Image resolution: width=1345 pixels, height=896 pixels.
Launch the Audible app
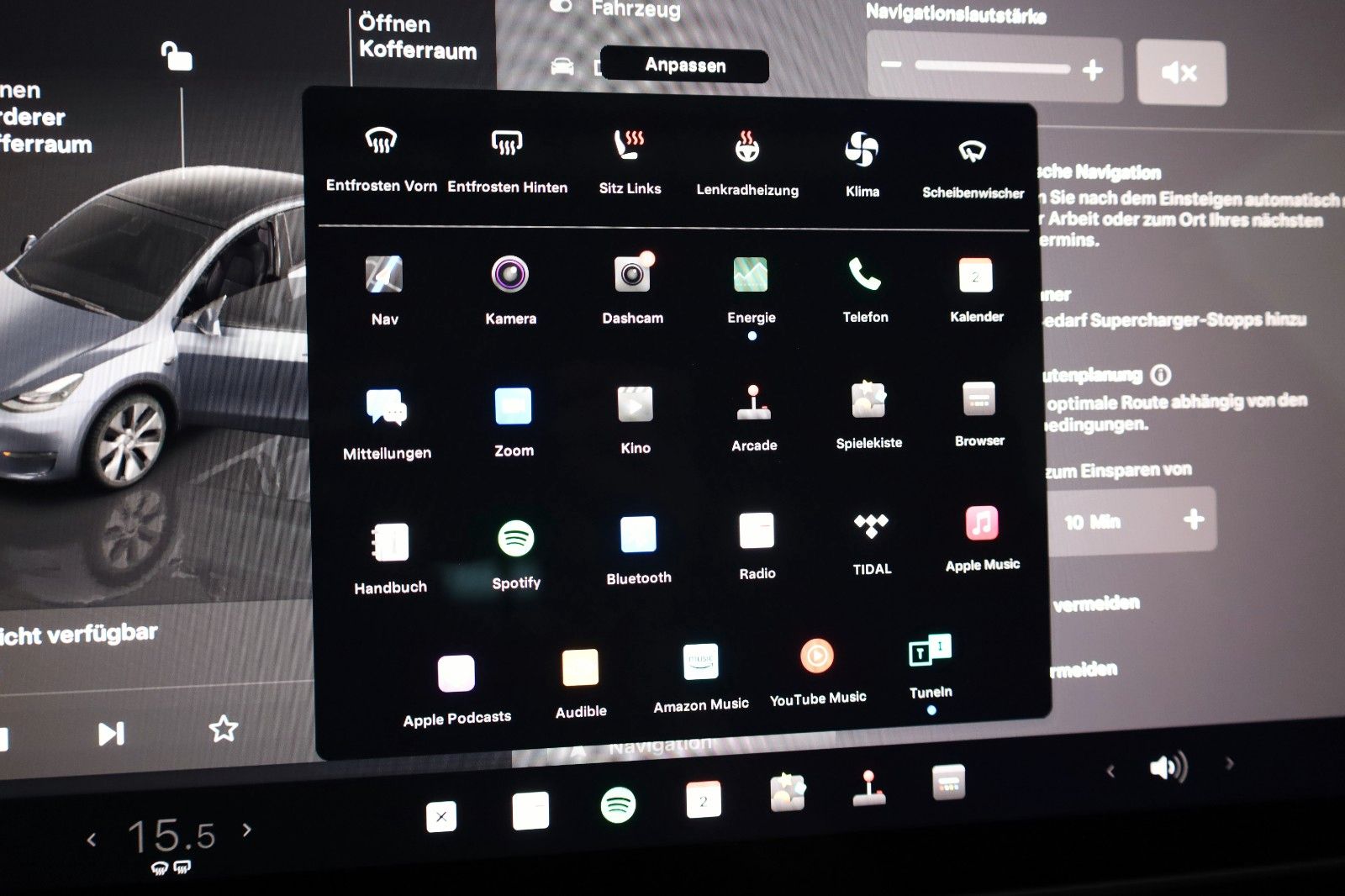click(580, 668)
